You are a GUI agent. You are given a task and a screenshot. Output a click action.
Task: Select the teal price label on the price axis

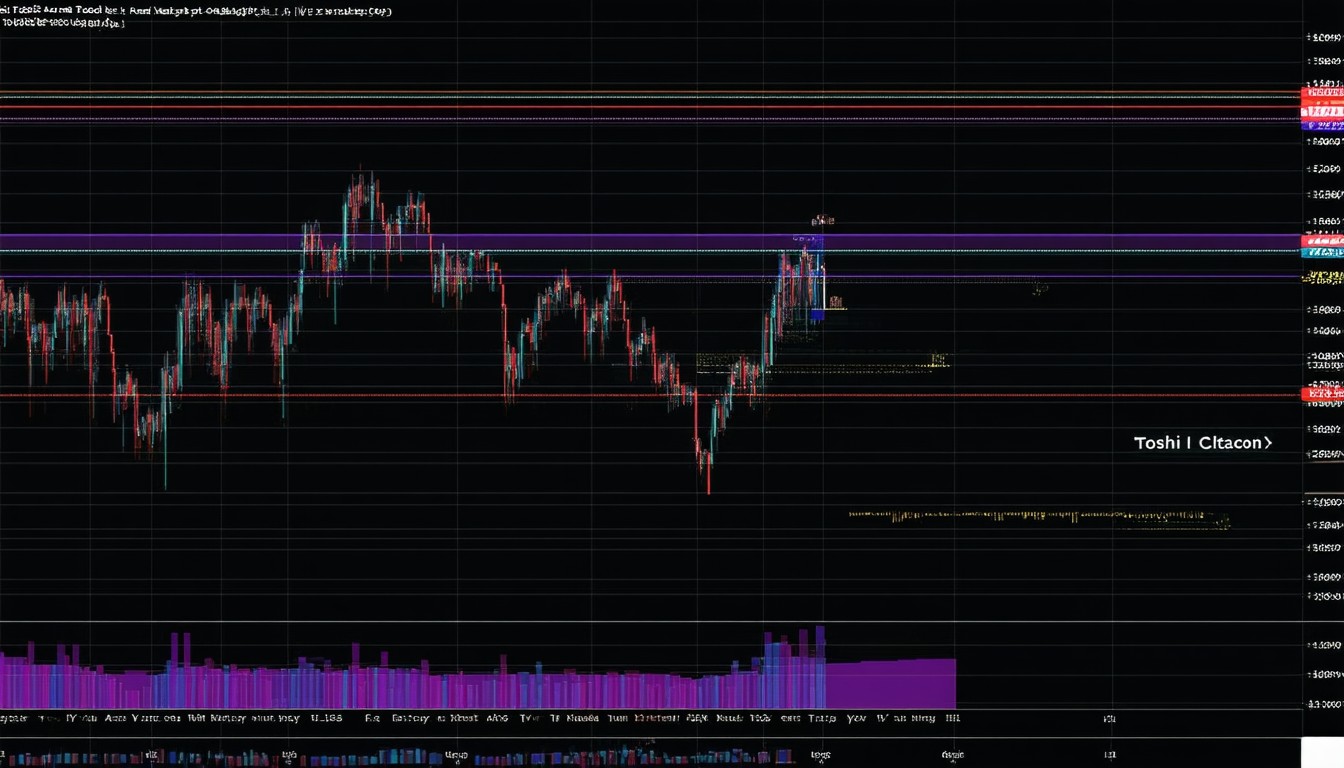pyautogui.click(x=1322, y=252)
